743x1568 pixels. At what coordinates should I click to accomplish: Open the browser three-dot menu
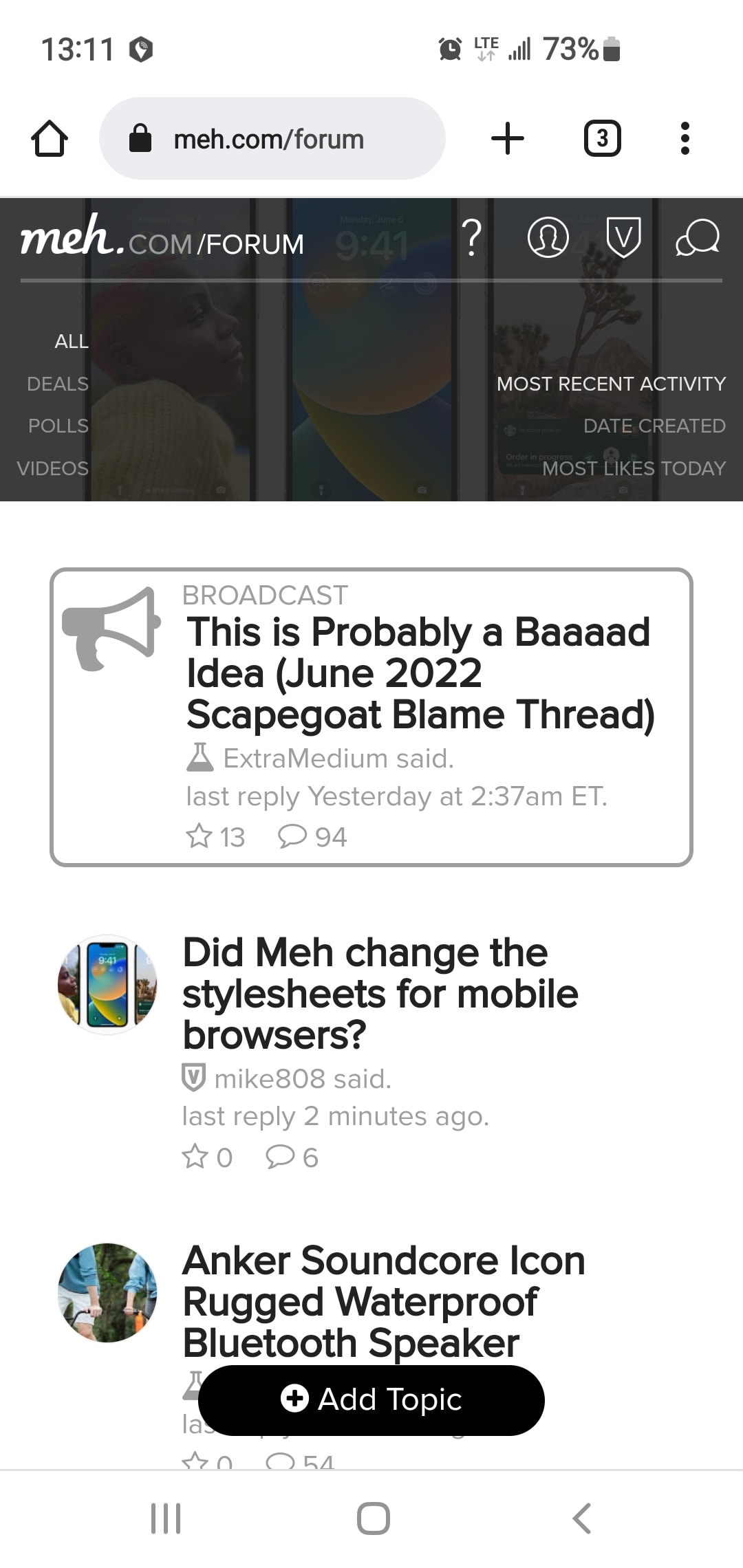point(685,138)
